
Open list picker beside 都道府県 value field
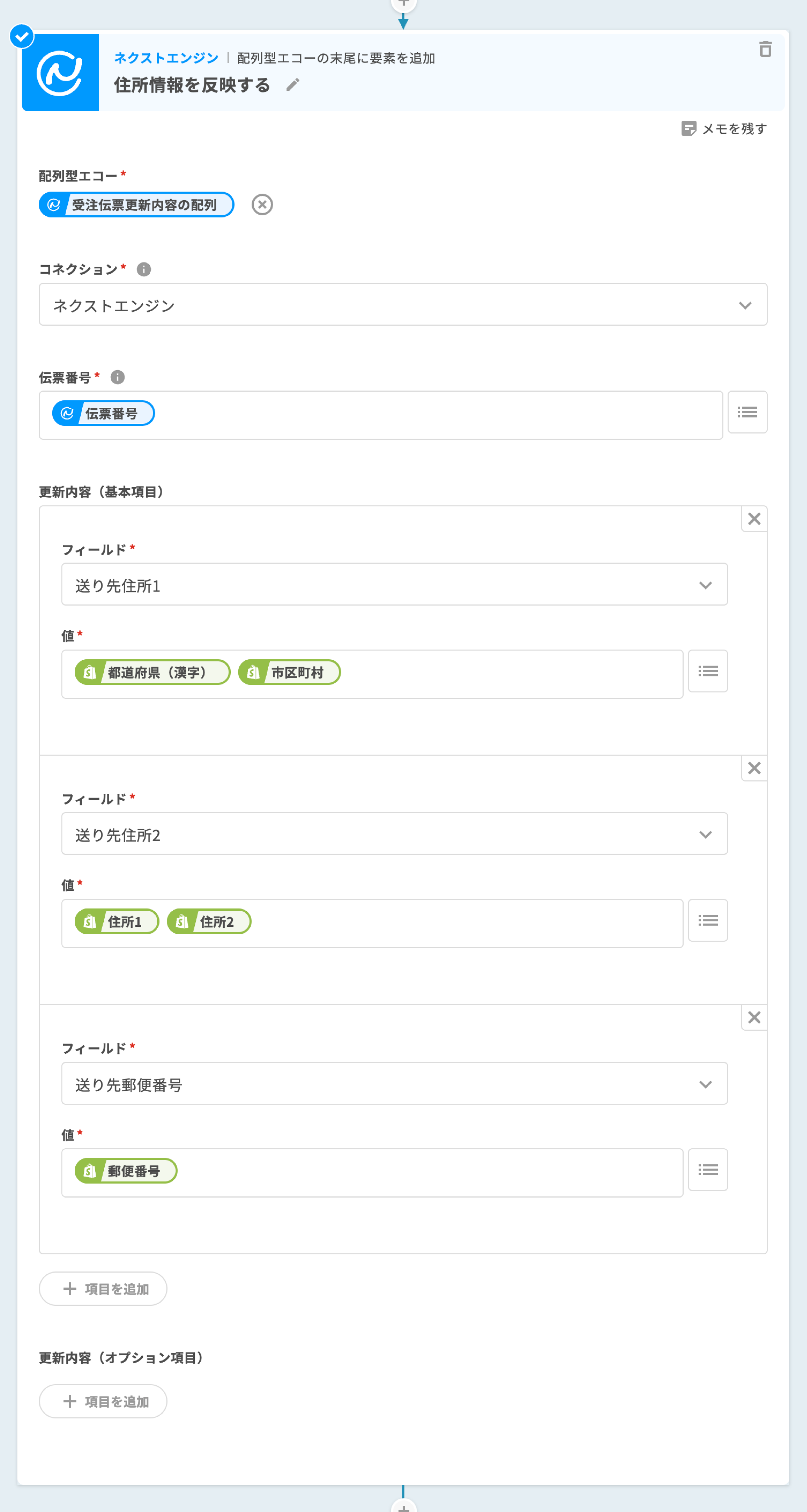coord(707,671)
